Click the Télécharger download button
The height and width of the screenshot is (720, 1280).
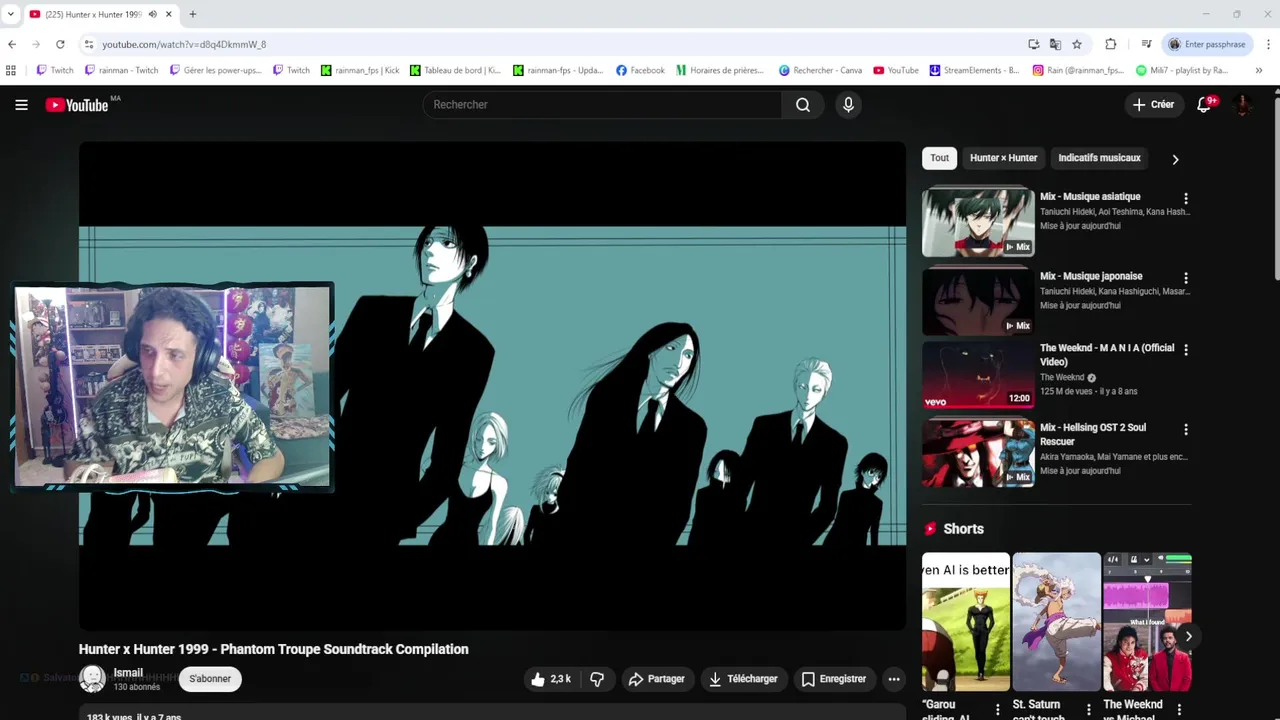pos(743,679)
